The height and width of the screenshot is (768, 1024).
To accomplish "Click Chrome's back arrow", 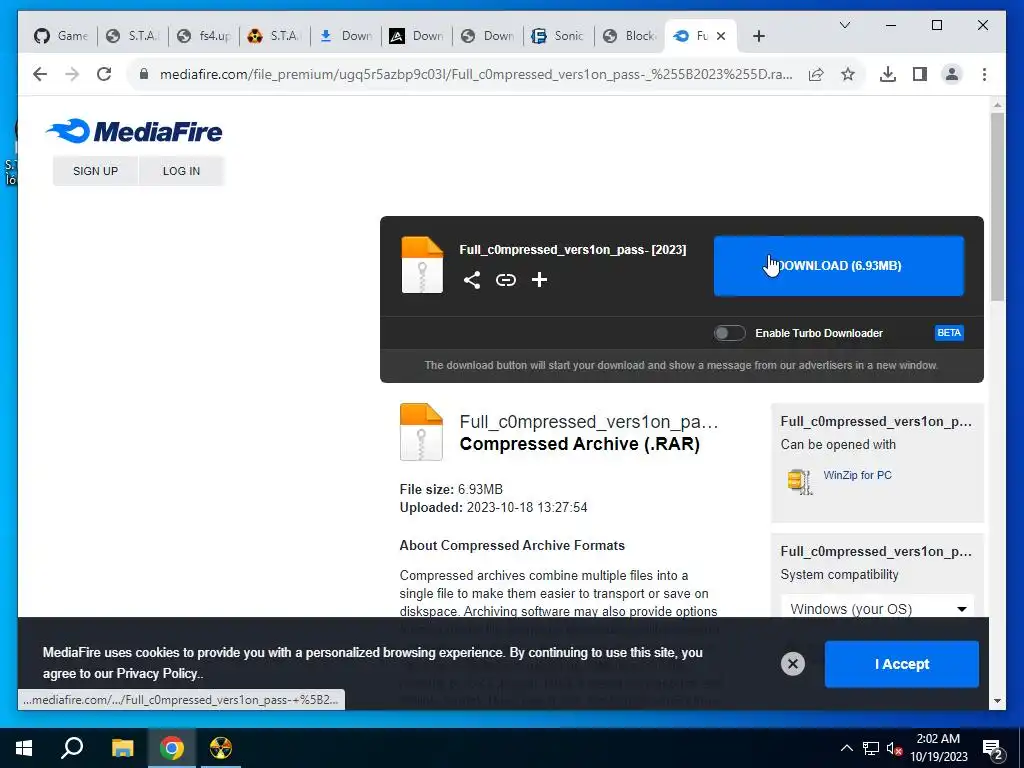I will (x=40, y=74).
